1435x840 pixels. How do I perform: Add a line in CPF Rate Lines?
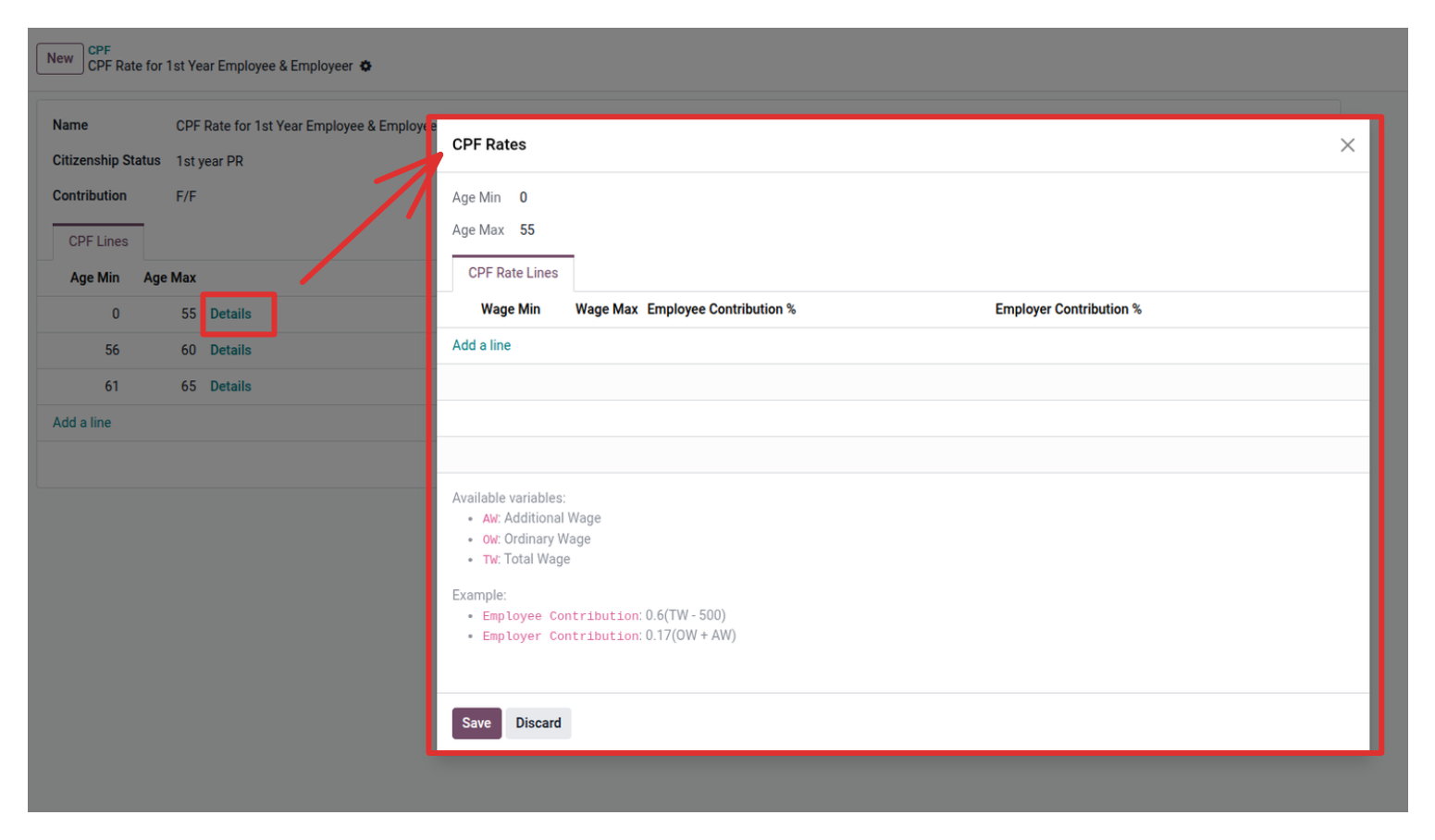[481, 345]
